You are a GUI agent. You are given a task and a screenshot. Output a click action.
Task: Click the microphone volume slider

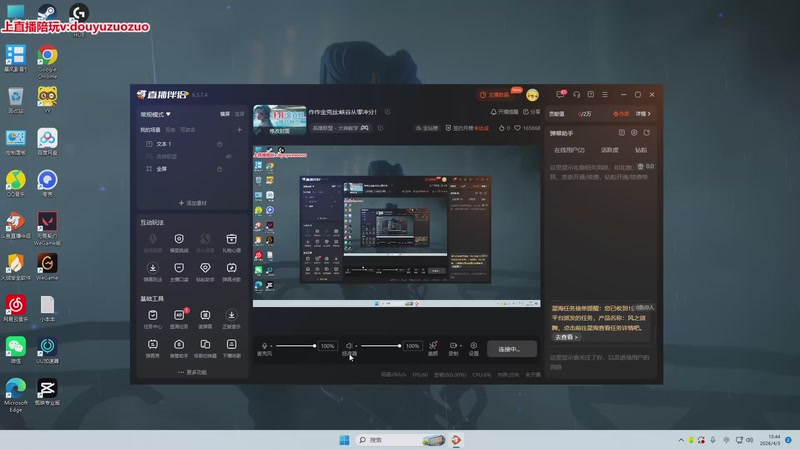(295, 346)
